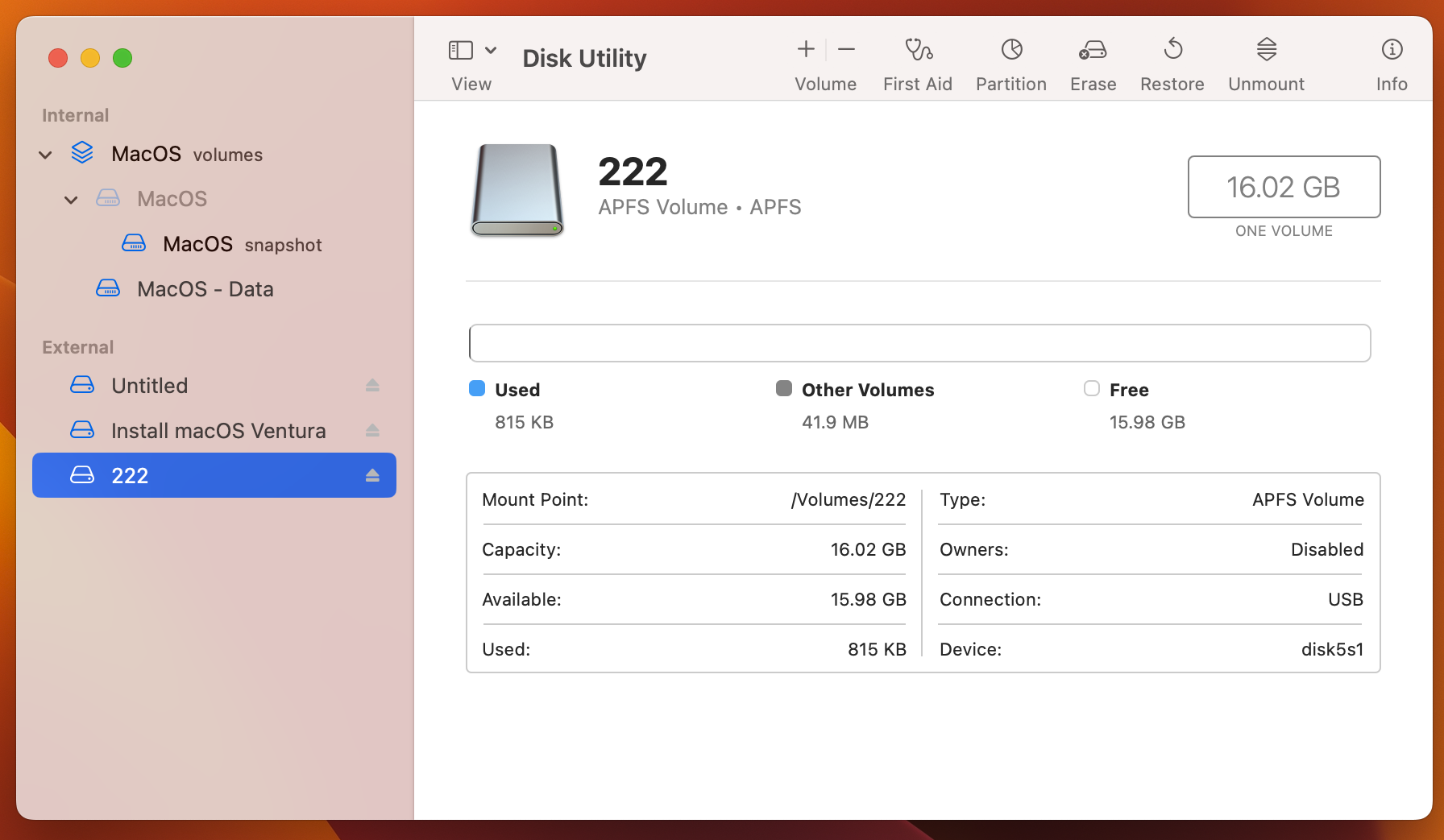Viewport: 1444px width, 840px height.
Task: Click the Erase label
Action: (x=1093, y=84)
